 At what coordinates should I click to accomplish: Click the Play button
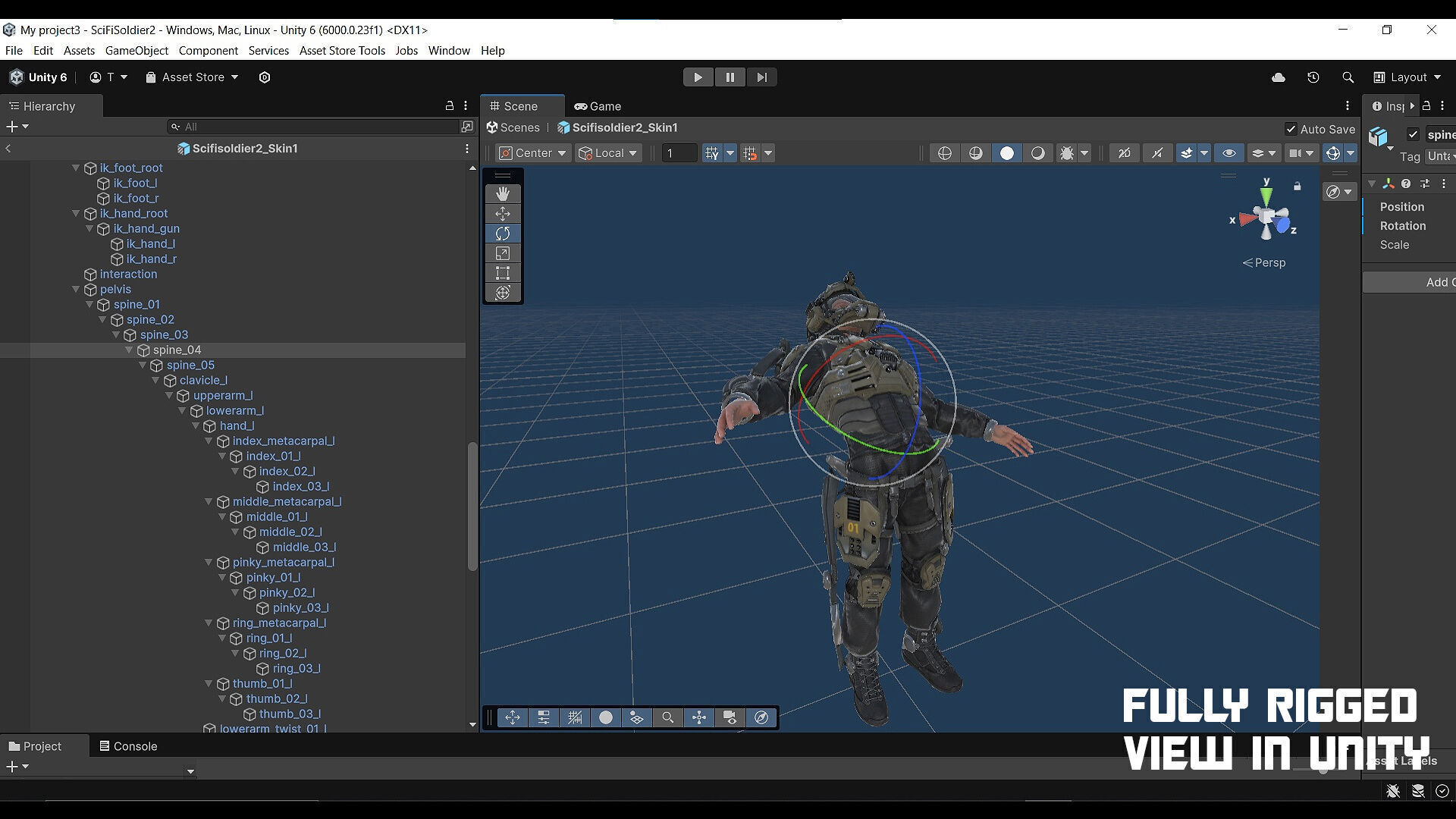pyautogui.click(x=698, y=77)
